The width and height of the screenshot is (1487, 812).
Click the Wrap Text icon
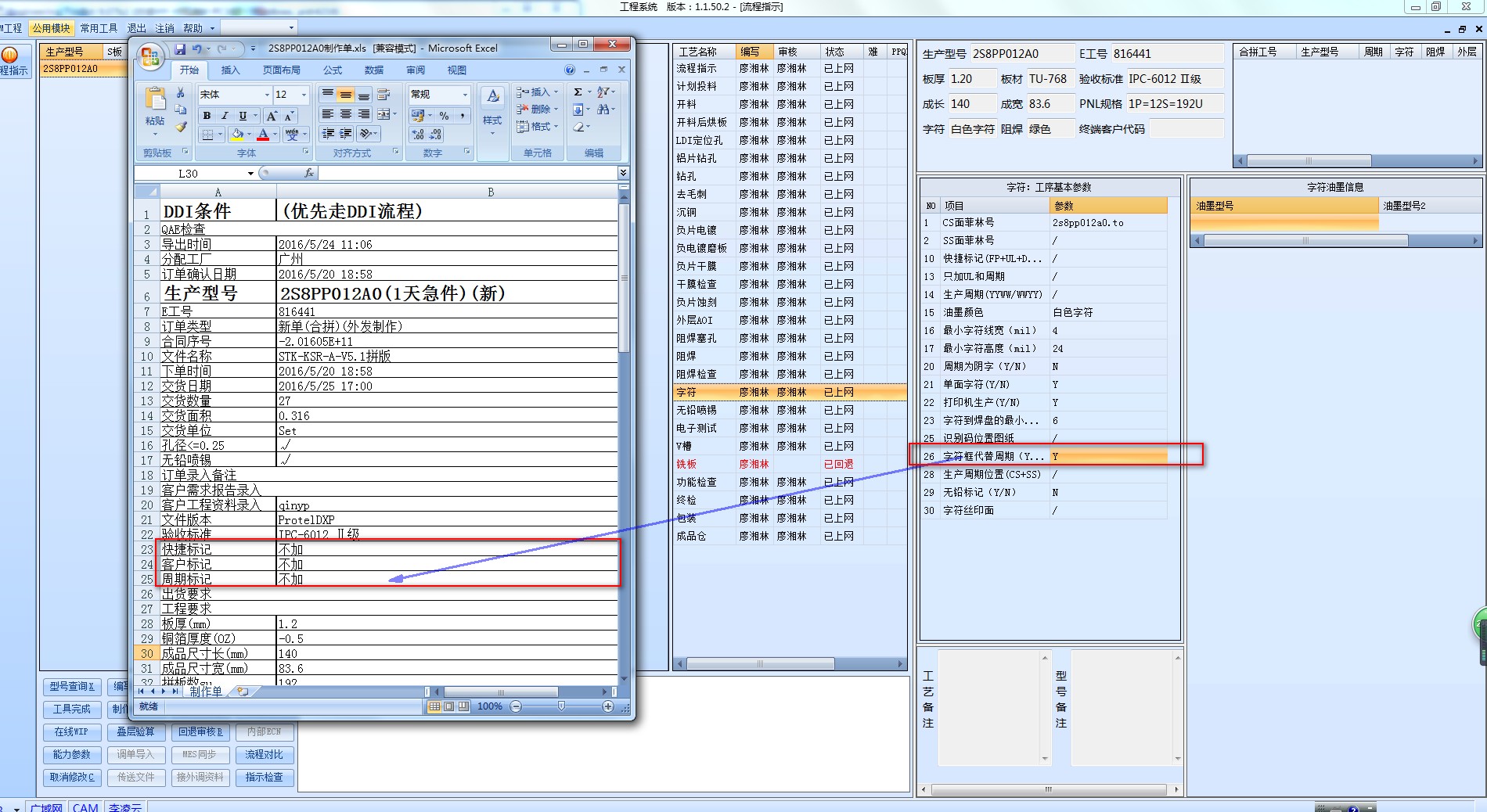pyautogui.click(x=383, y=95)
